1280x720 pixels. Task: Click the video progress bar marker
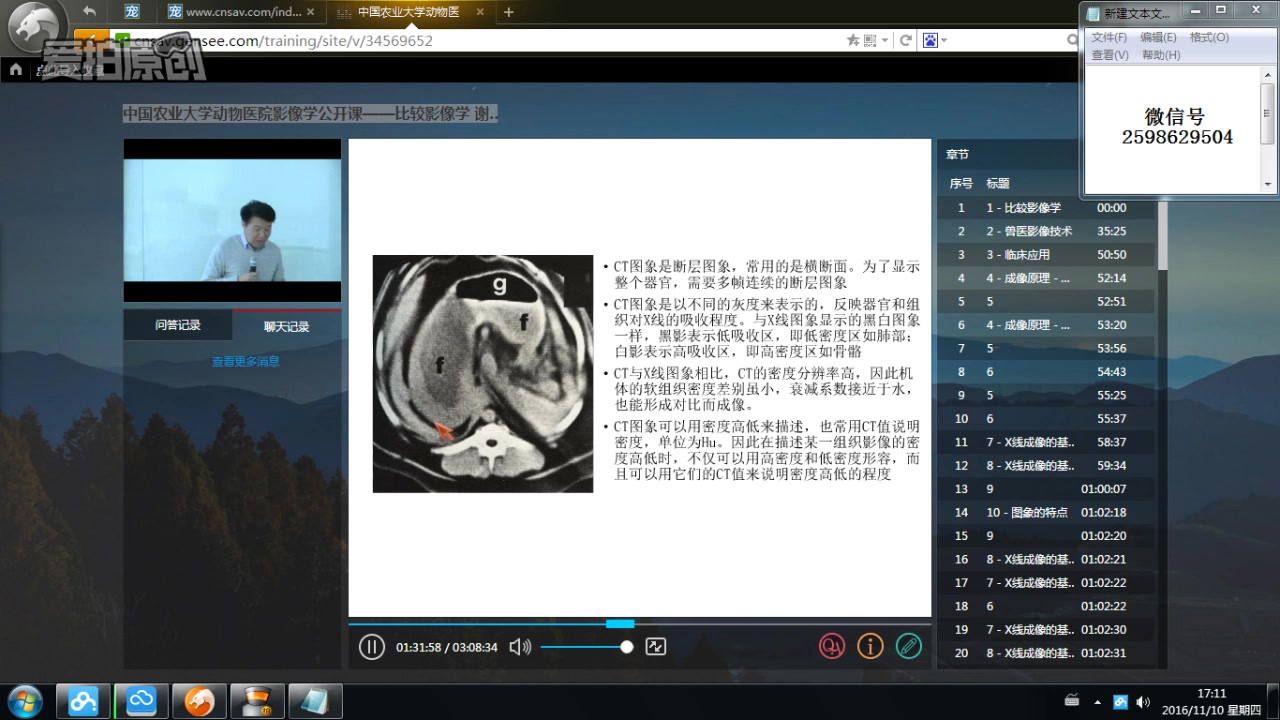[x=620, y=624]
